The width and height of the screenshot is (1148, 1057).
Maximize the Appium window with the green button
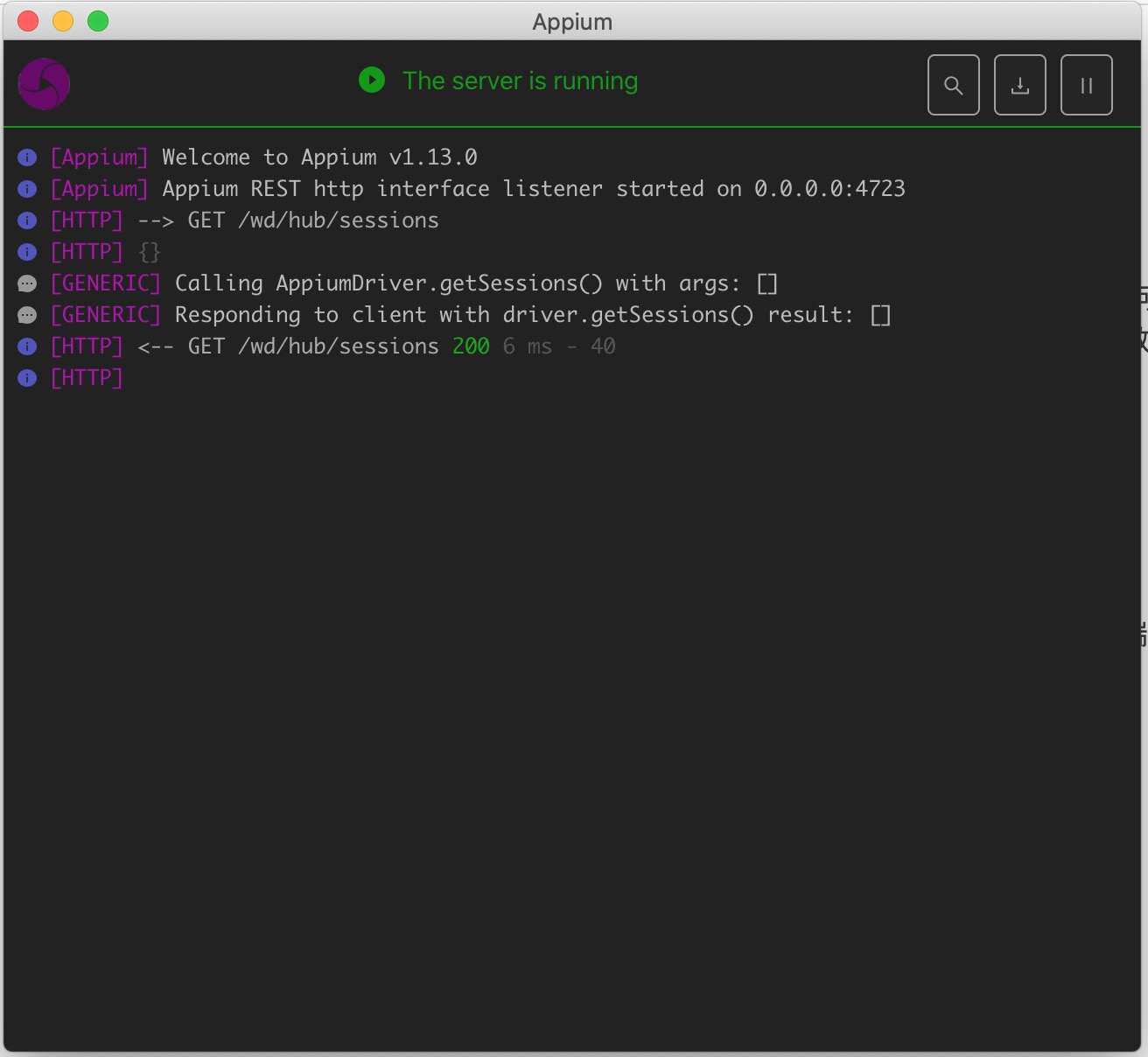click(x=98, y=21)
